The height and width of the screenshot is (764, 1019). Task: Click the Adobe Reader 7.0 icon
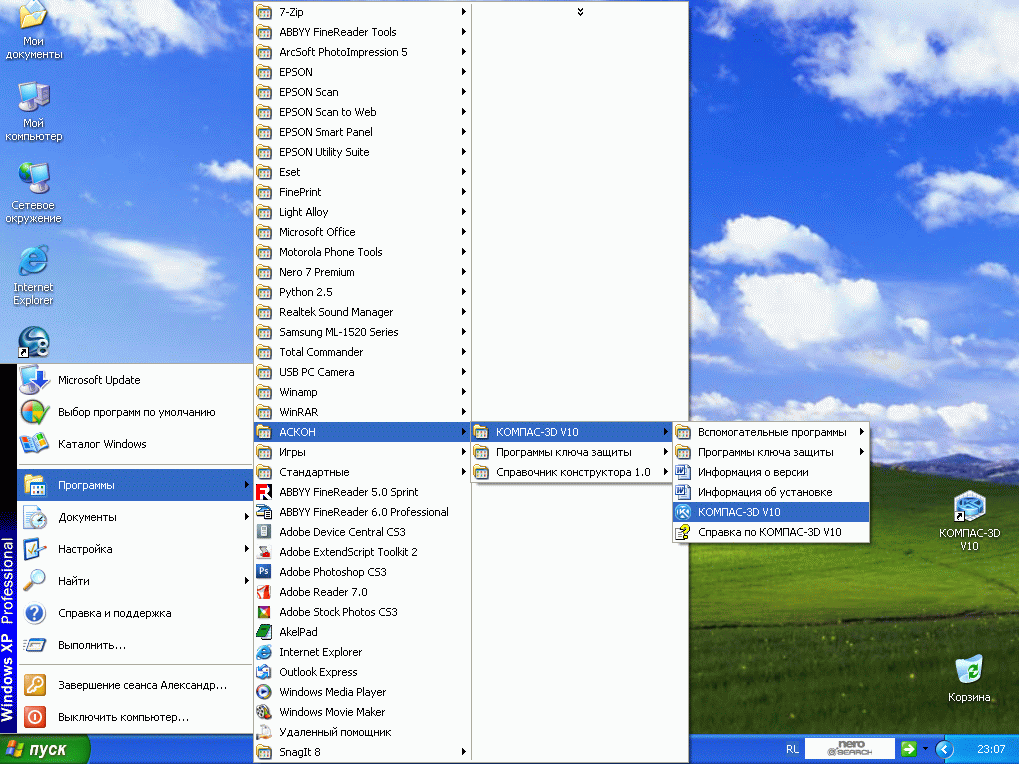[264, 592]
